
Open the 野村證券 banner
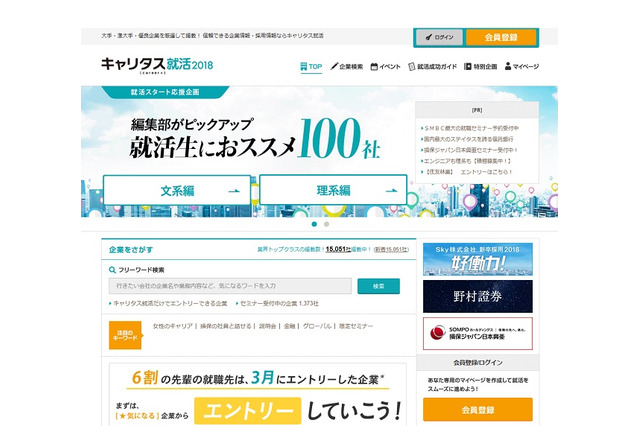pos(478,296)
